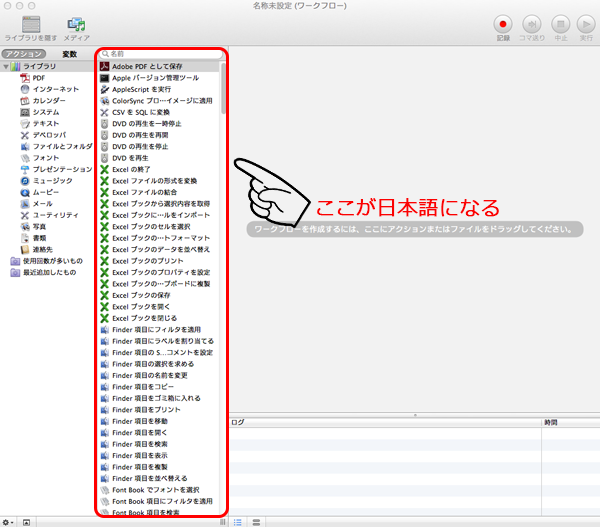Select the 書類 category icon
The image size is (600, 527).
[25, 238]
